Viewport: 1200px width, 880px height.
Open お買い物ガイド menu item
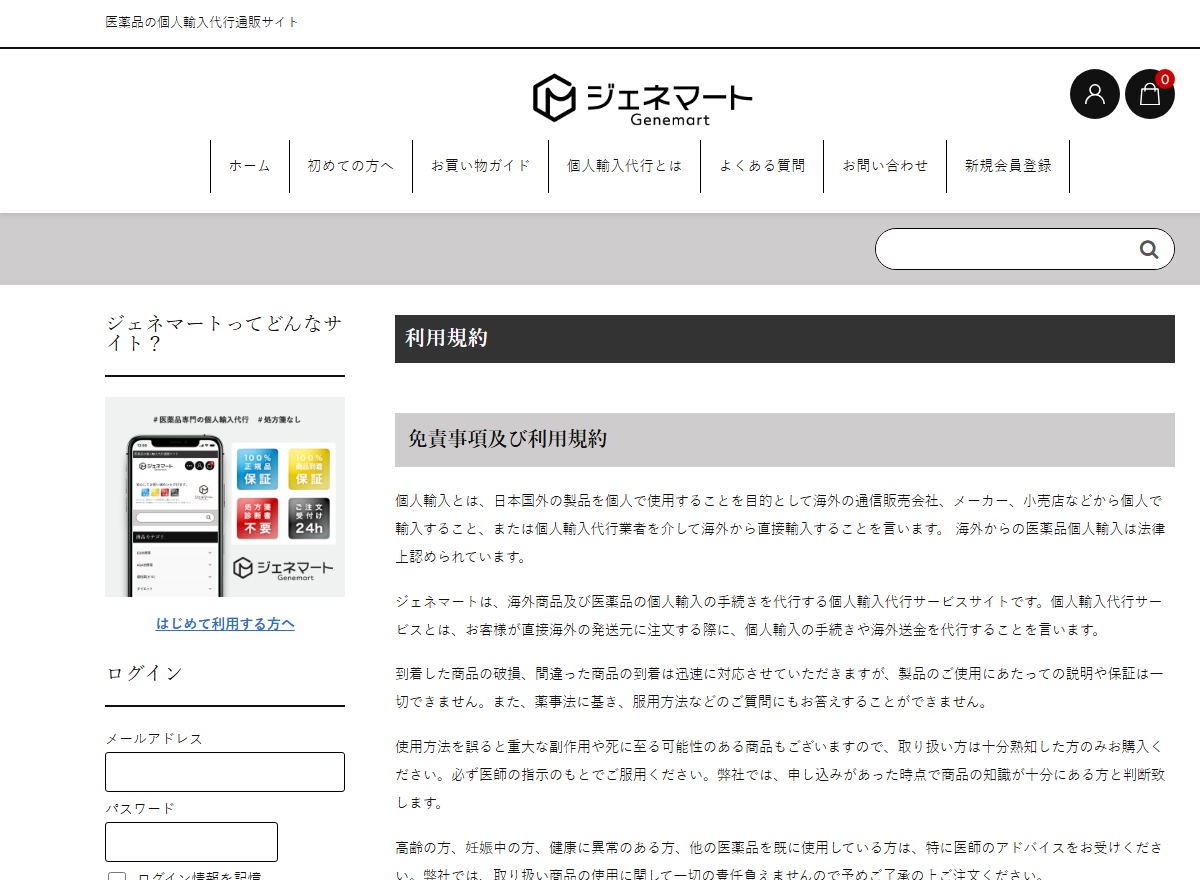481,166
